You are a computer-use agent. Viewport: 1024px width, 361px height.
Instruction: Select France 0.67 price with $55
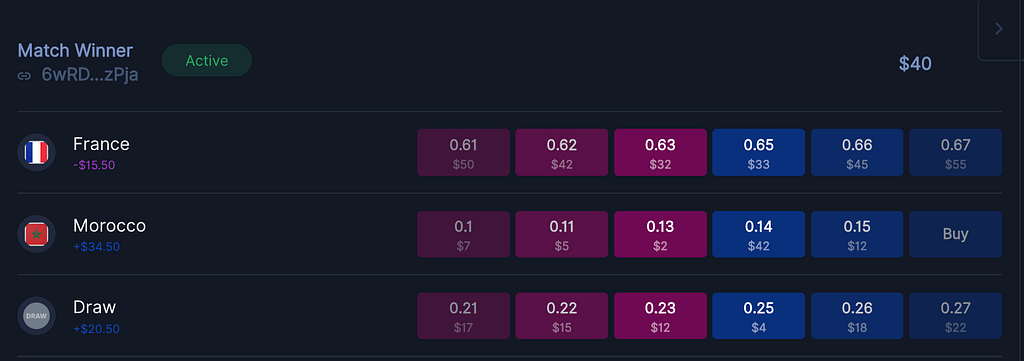pos(955,152)
